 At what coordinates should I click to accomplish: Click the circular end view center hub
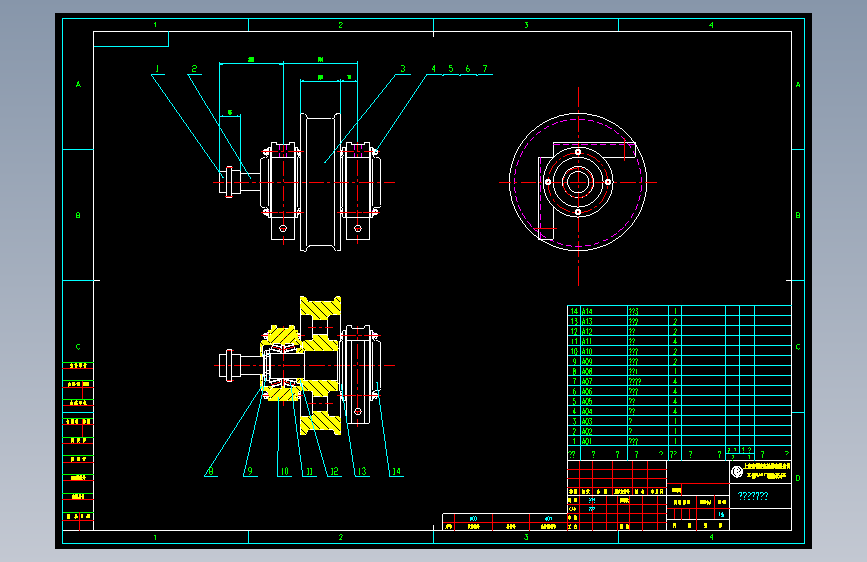[578, 181]
